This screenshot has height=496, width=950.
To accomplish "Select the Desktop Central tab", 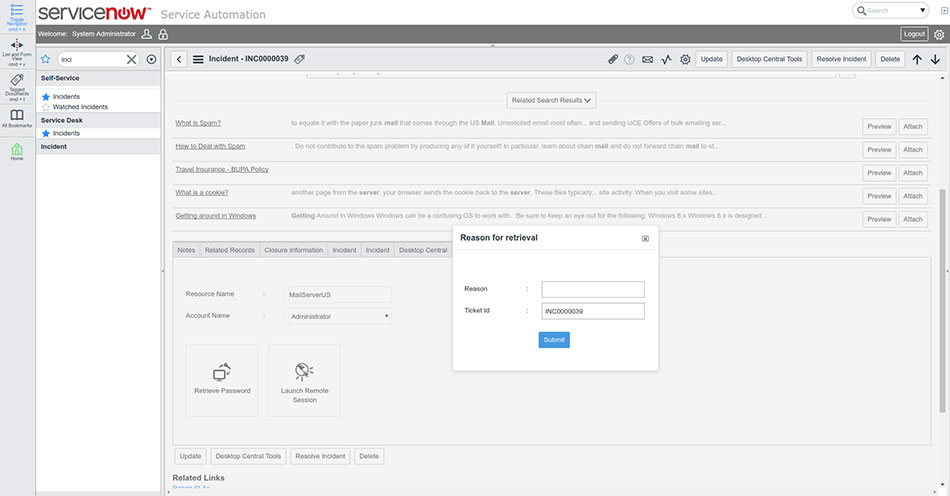I will coord(422,250).
